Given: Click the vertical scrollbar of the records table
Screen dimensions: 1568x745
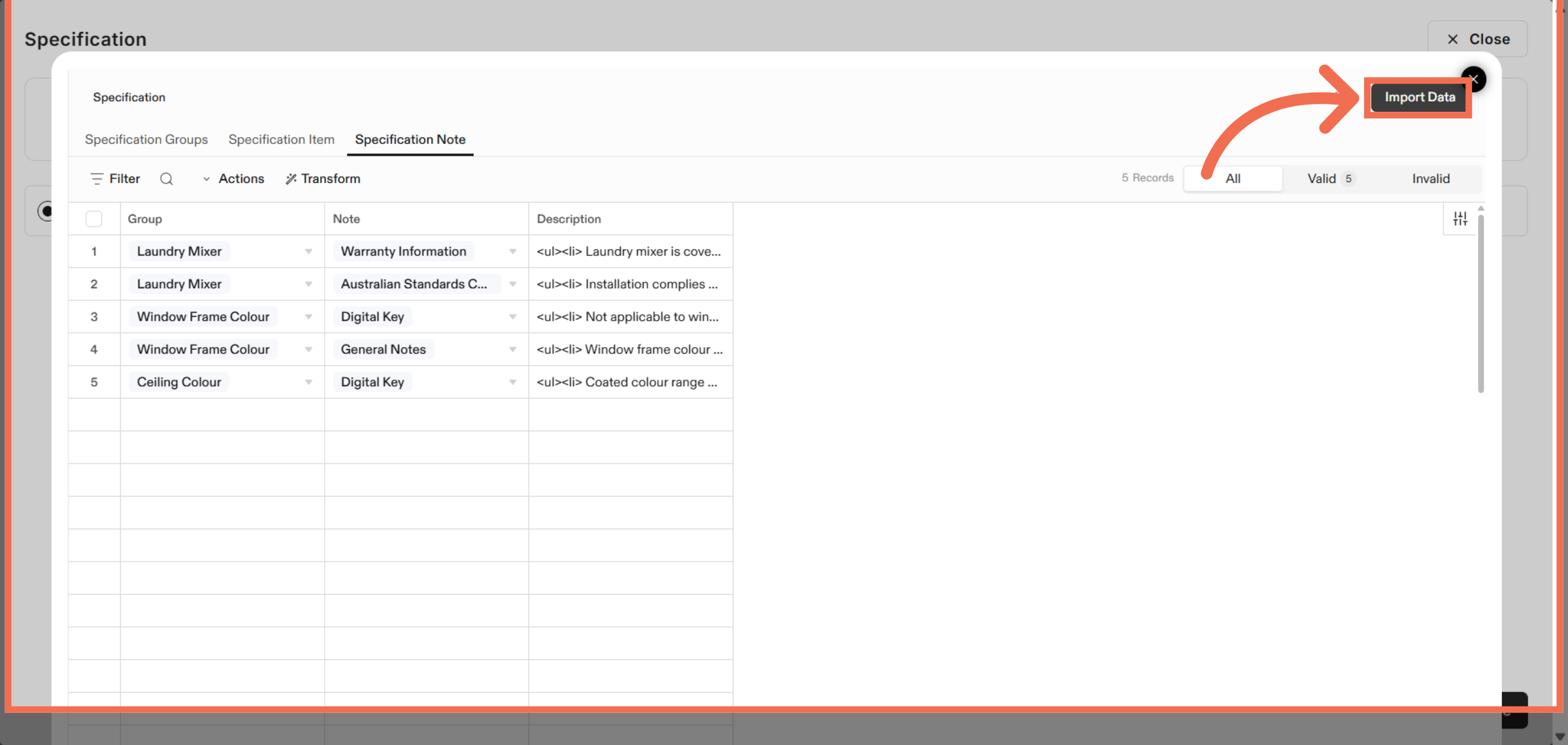Looking at the screenshot, I should 1481,301.
